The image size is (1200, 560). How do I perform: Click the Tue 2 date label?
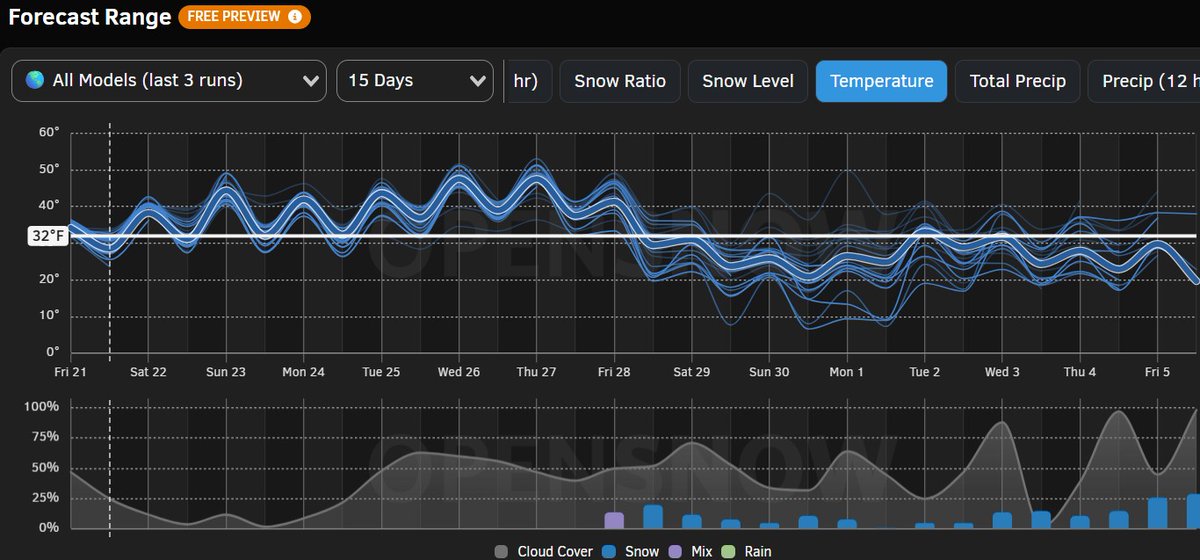pyautogui.click(x=925, y=372)
